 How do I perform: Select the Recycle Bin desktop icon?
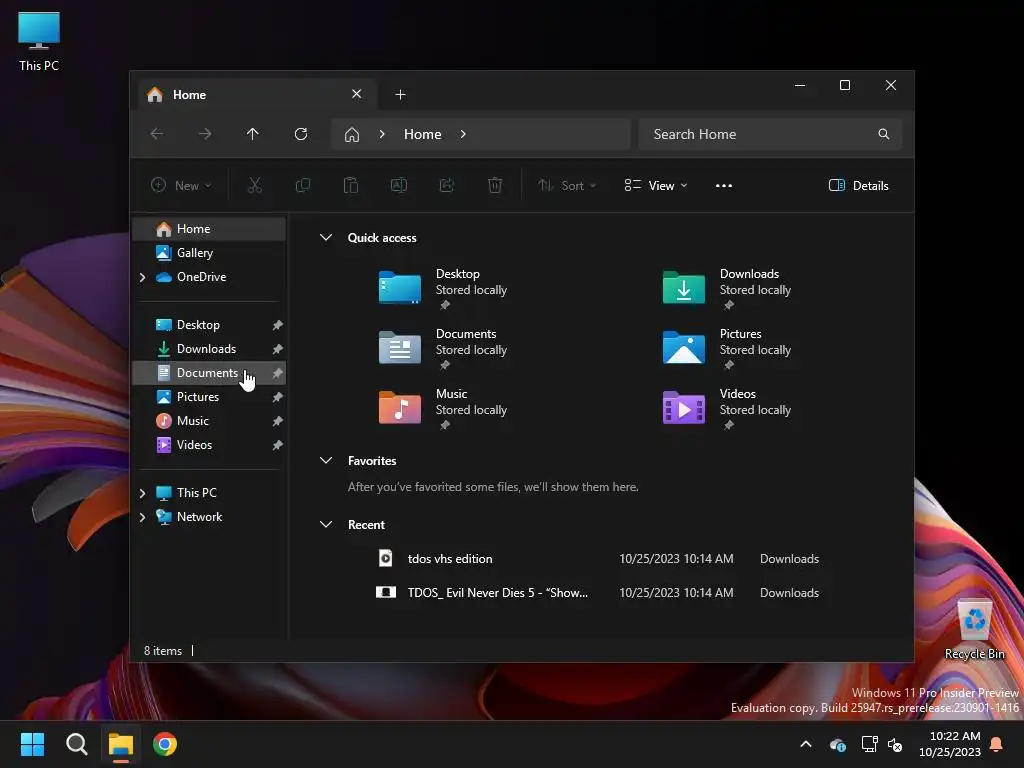click(974, 630)
